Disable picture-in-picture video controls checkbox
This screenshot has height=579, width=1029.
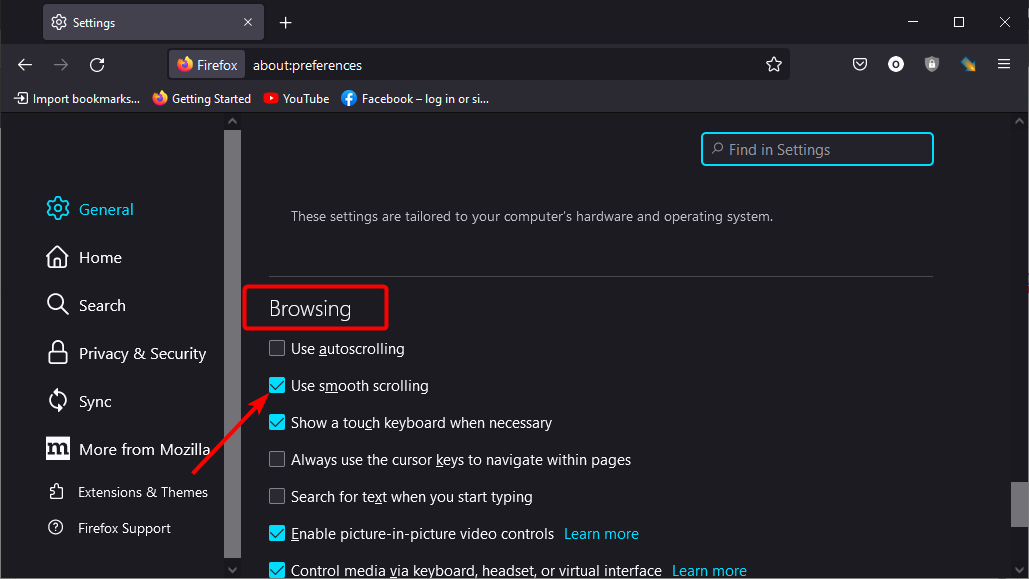click(277, 533)
